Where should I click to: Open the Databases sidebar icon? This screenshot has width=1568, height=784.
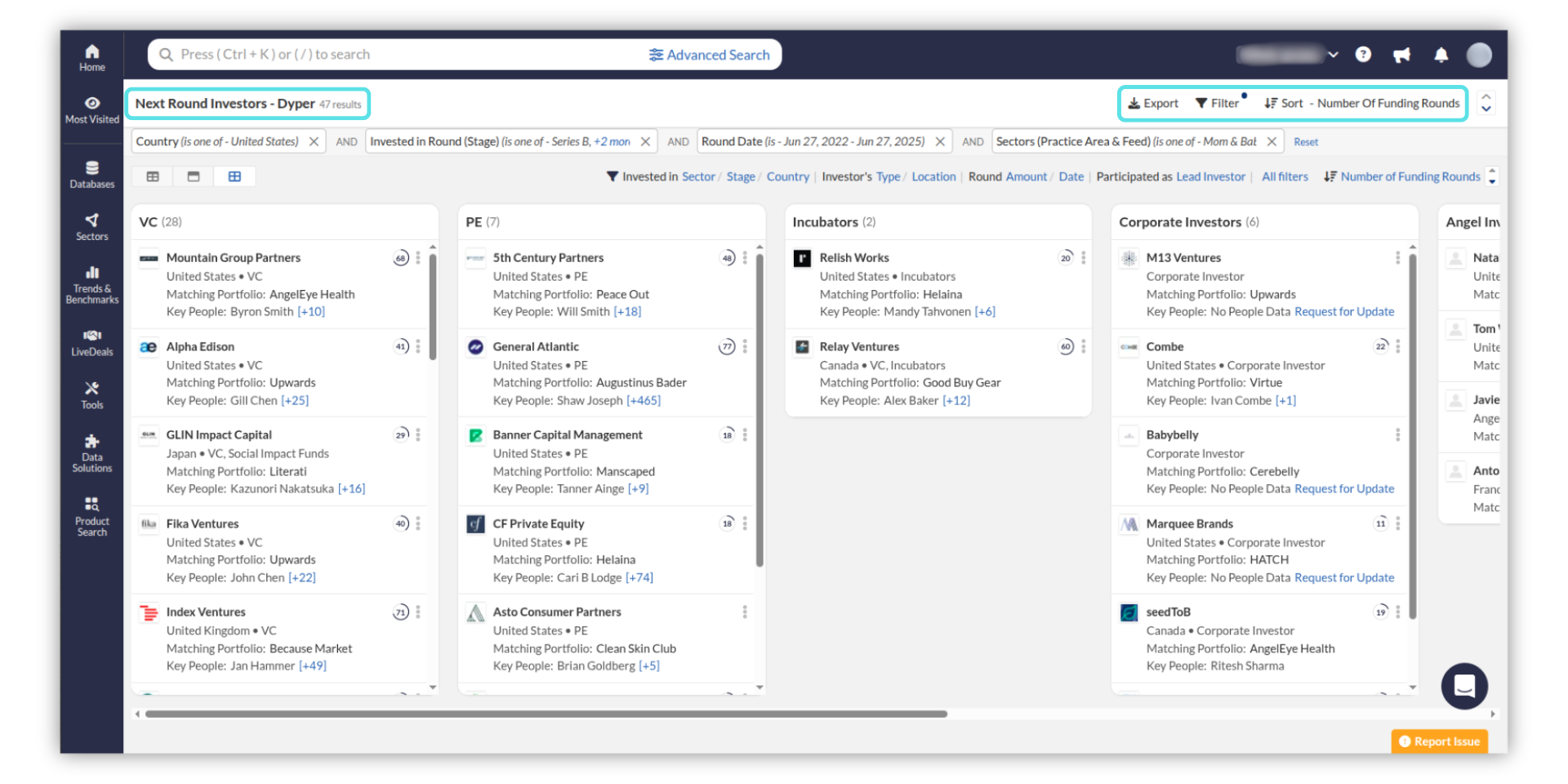point(91,174)
